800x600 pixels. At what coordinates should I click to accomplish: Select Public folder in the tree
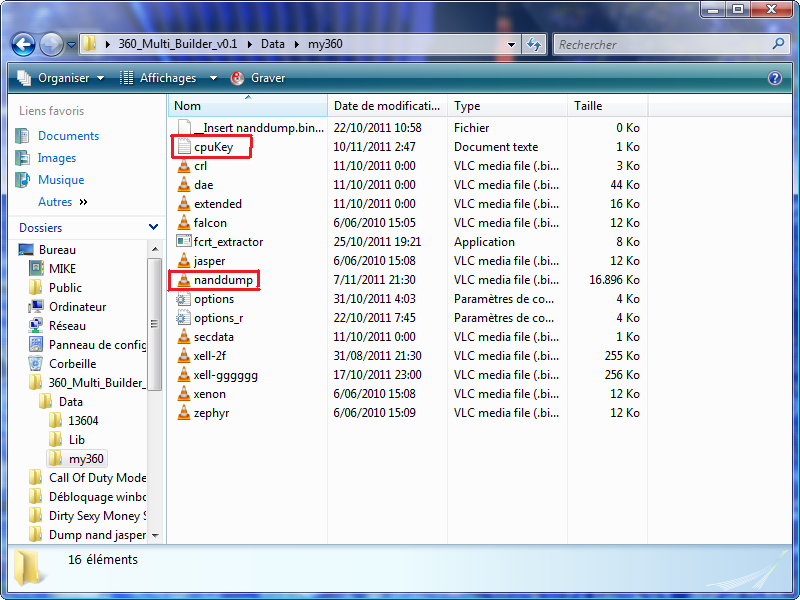pos(65,288)
